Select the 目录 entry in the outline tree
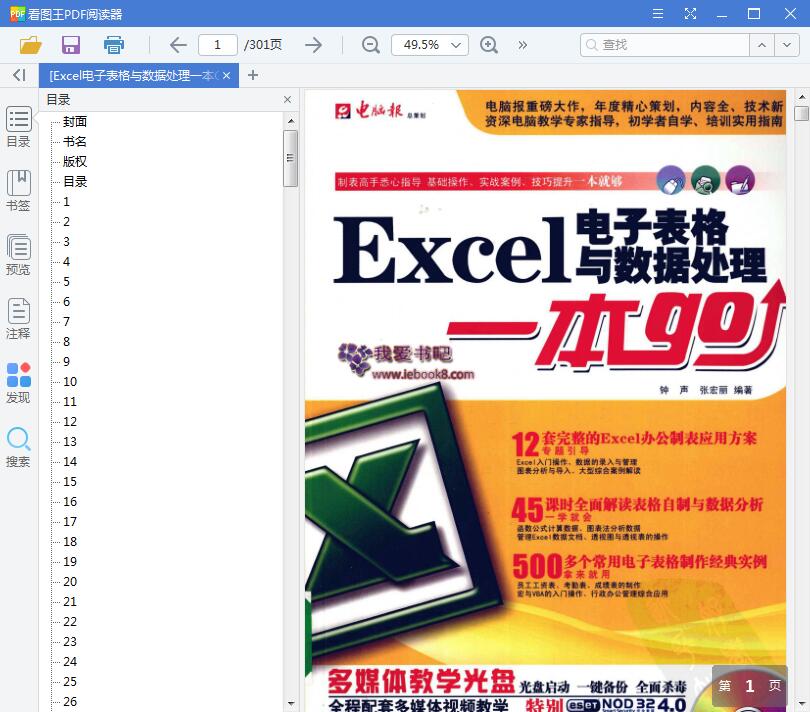This screenshot has height=712, width=810. pyautogui.click(x=75, y=181)
